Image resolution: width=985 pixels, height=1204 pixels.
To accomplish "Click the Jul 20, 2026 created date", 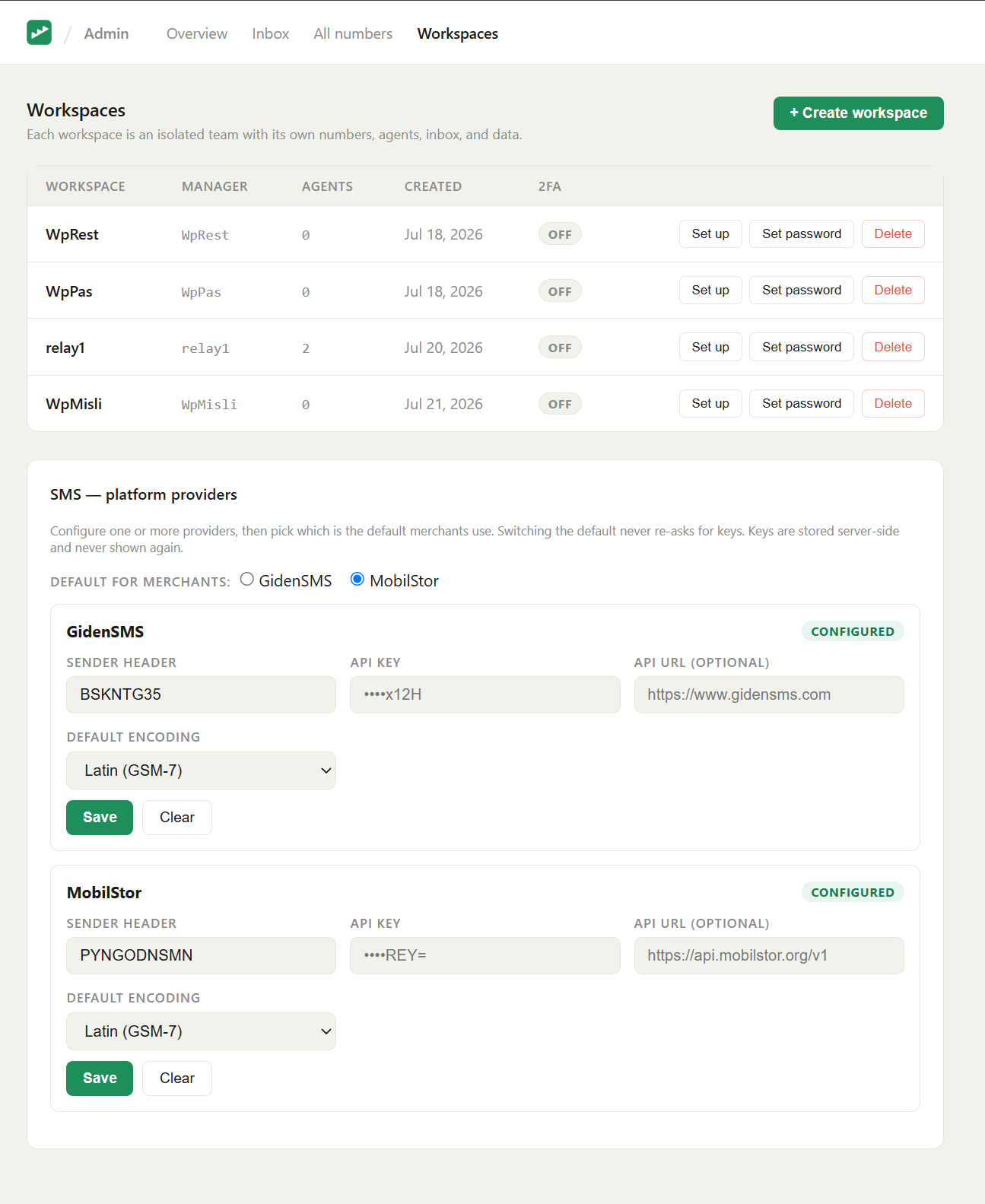I will click(x=443, y=348).
